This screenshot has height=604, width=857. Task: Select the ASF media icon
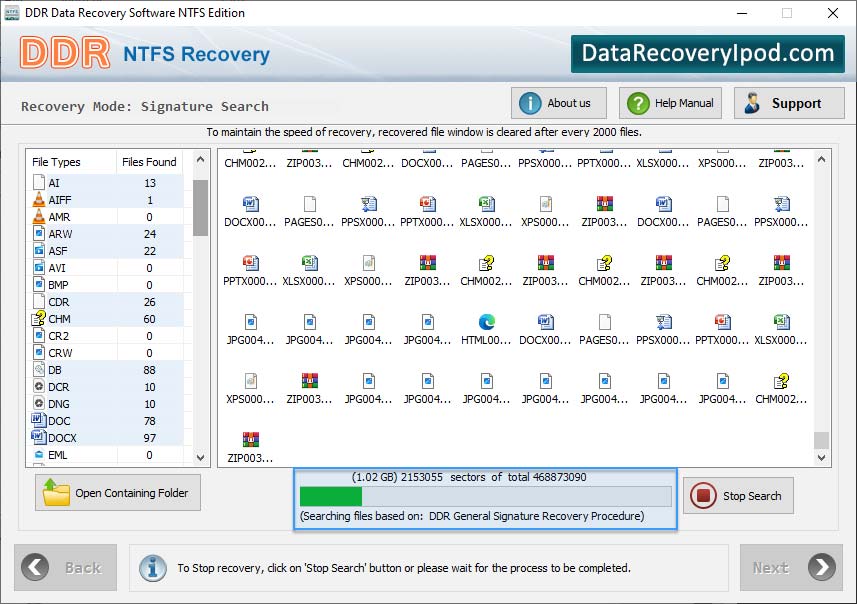pos(39,250)
